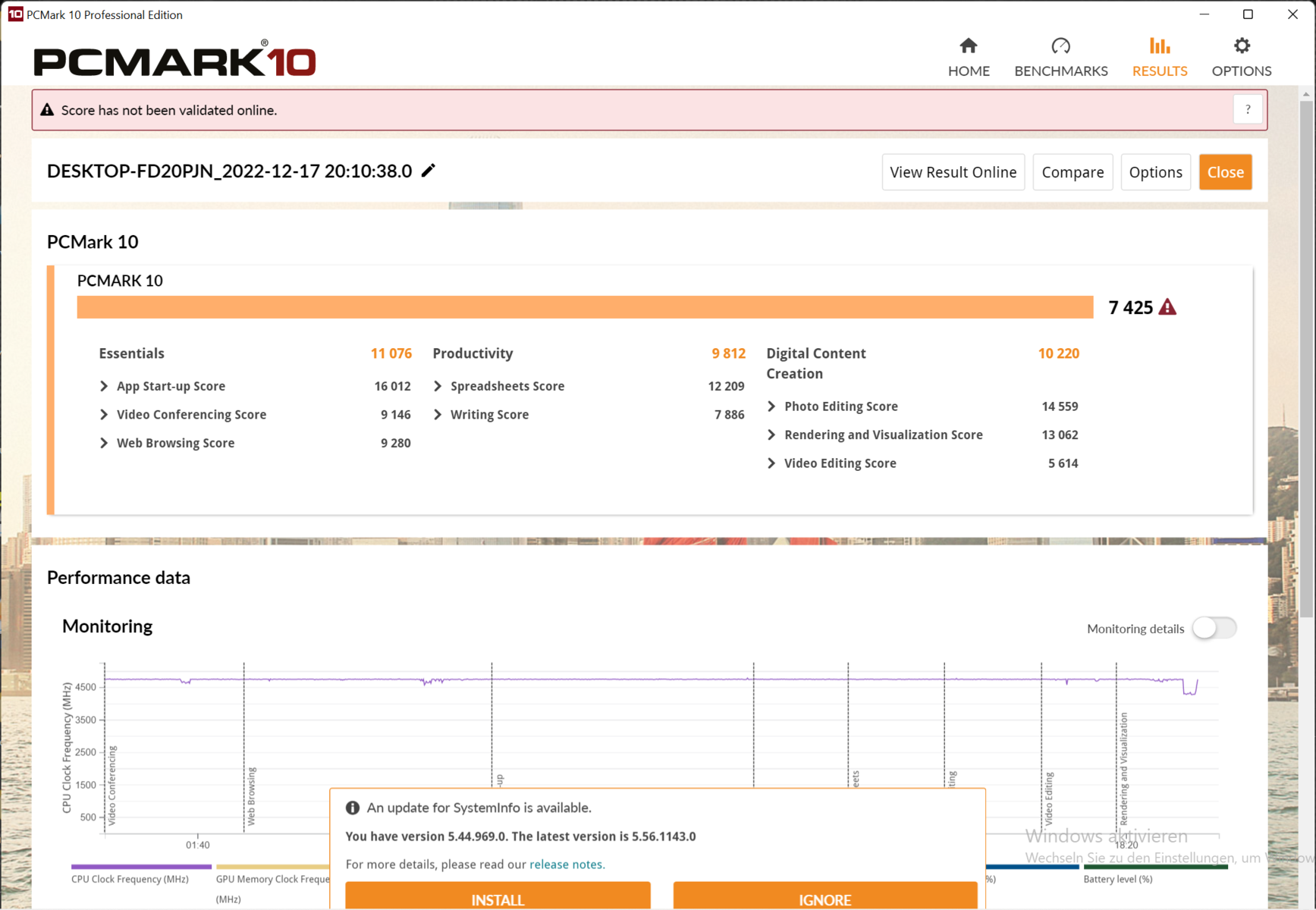Click the Essentials heading

131,353
